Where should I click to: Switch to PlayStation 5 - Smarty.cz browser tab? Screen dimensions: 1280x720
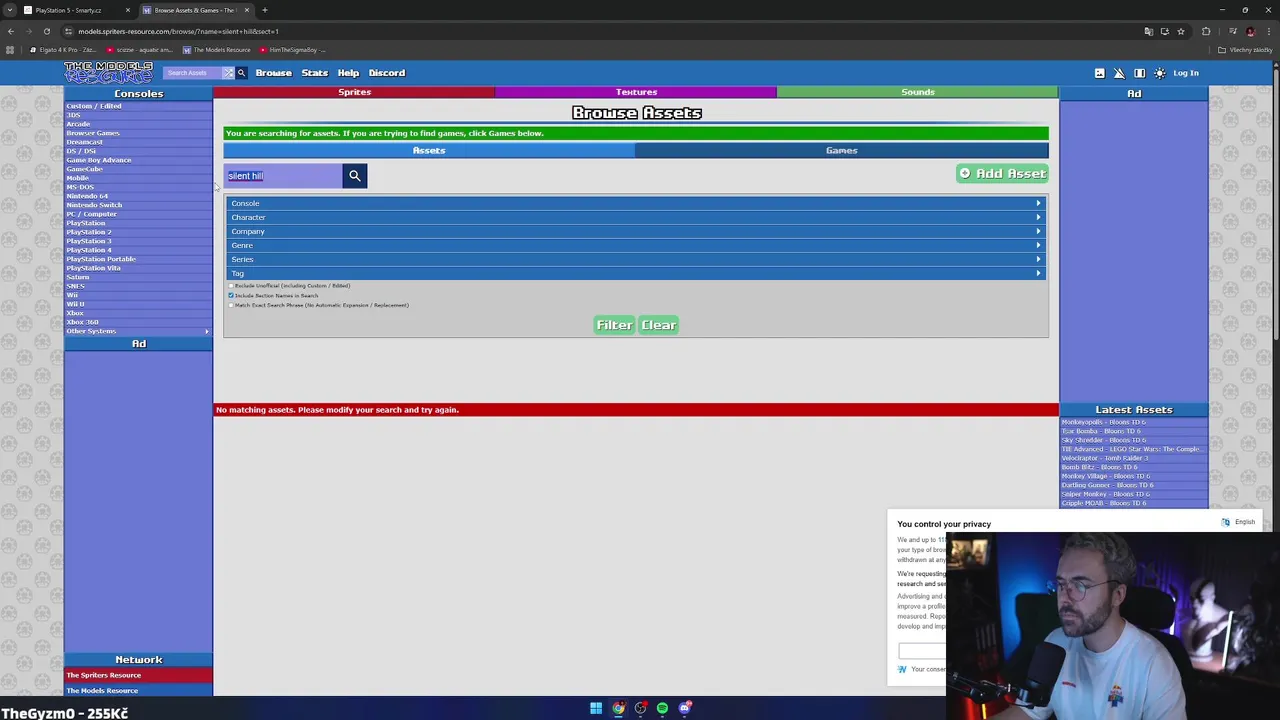pos(75,10)
